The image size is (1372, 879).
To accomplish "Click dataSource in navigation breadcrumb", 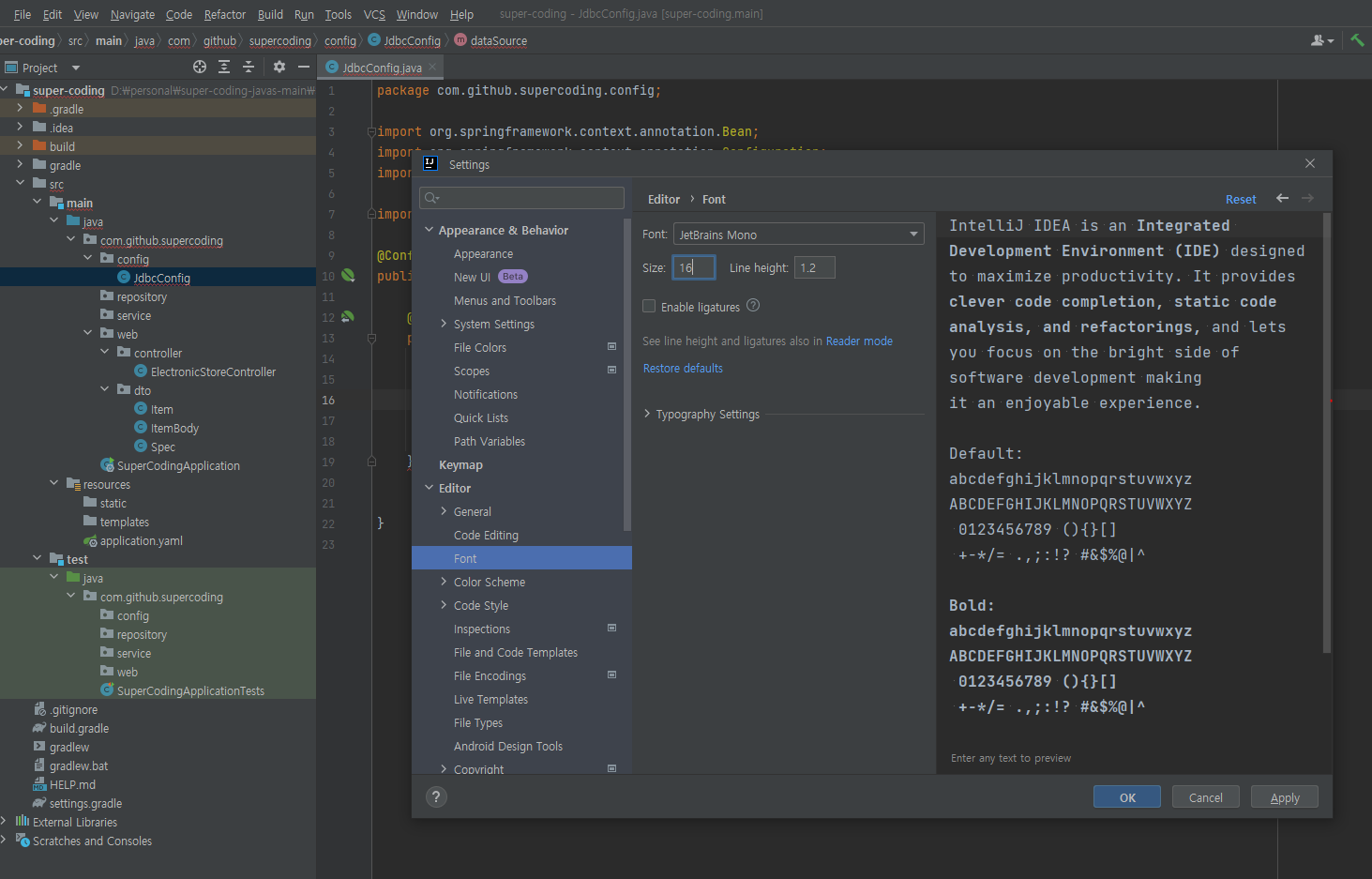I will click(x=498, y=40).
